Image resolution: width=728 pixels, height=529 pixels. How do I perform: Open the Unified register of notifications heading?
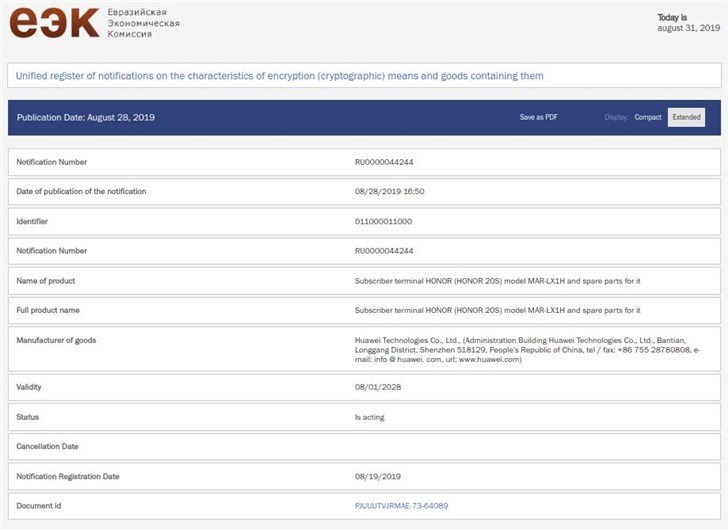click(x=280, y=76)
